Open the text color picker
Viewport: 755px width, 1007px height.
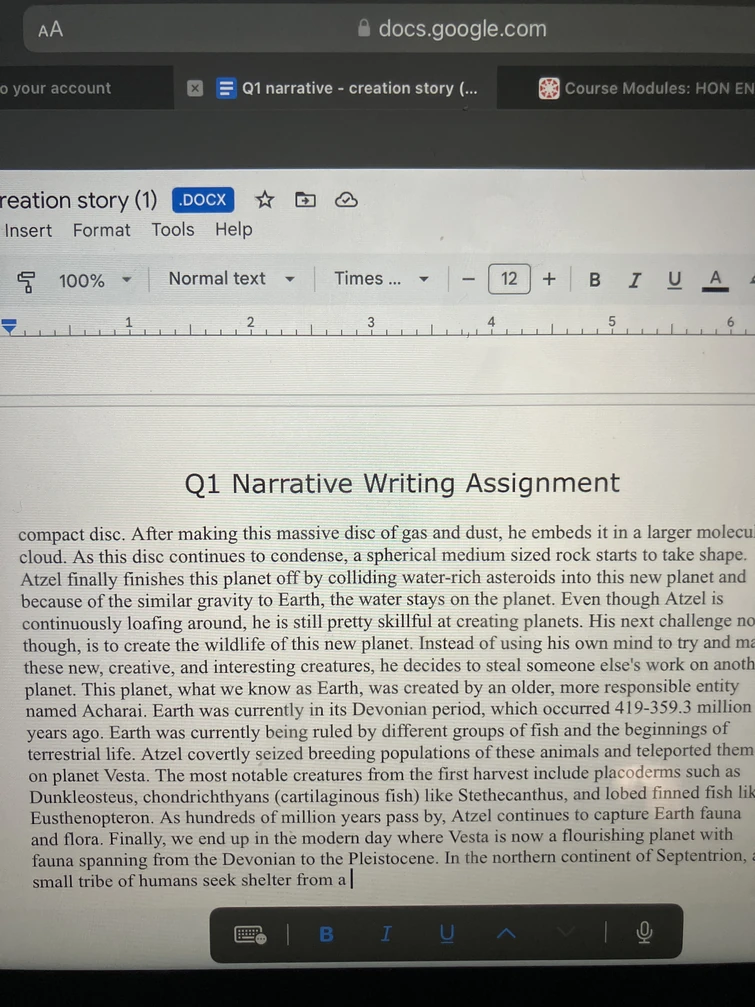(x=715, y=280)
